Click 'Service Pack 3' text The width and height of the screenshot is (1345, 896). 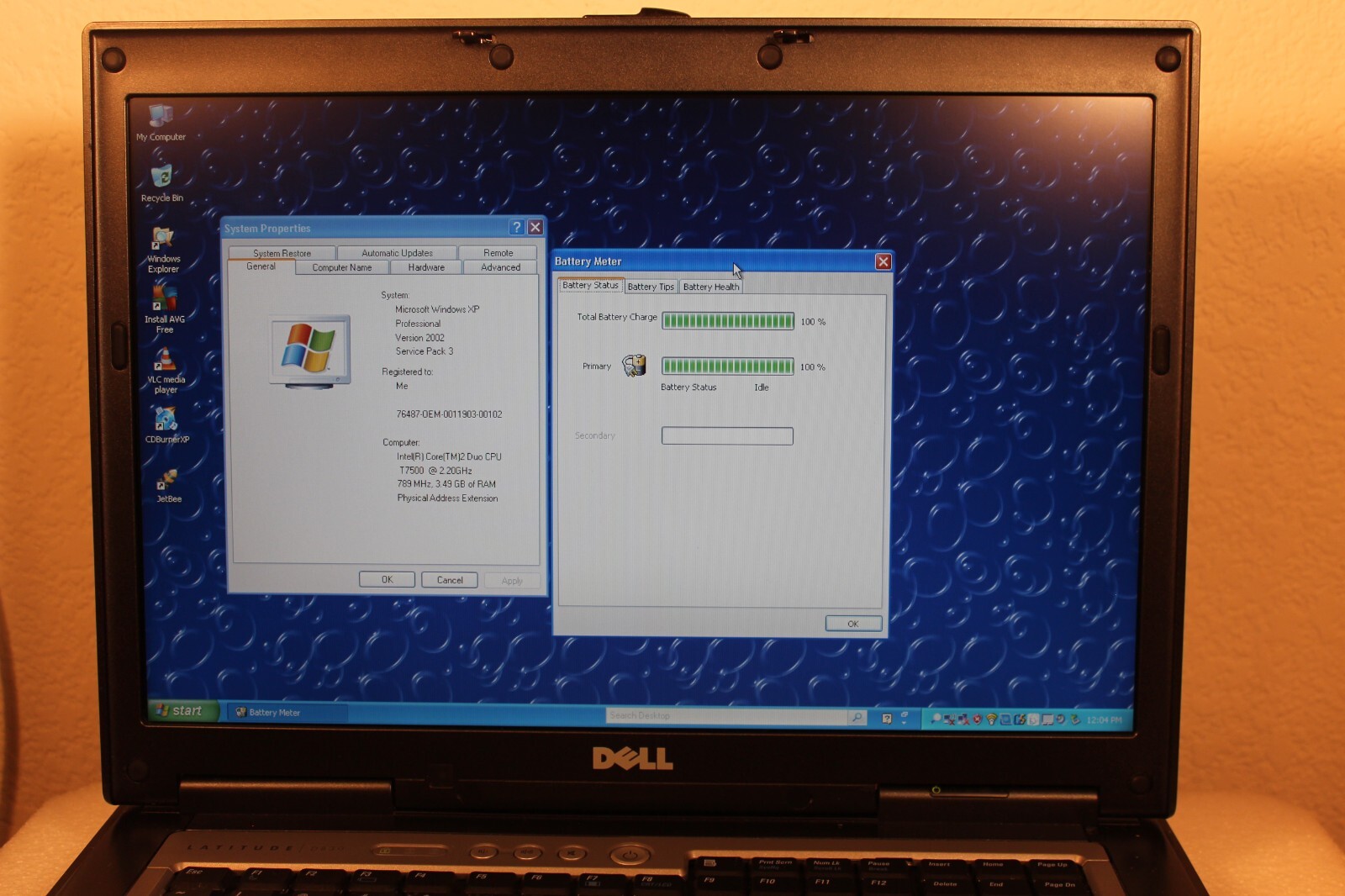coord(425,351)
